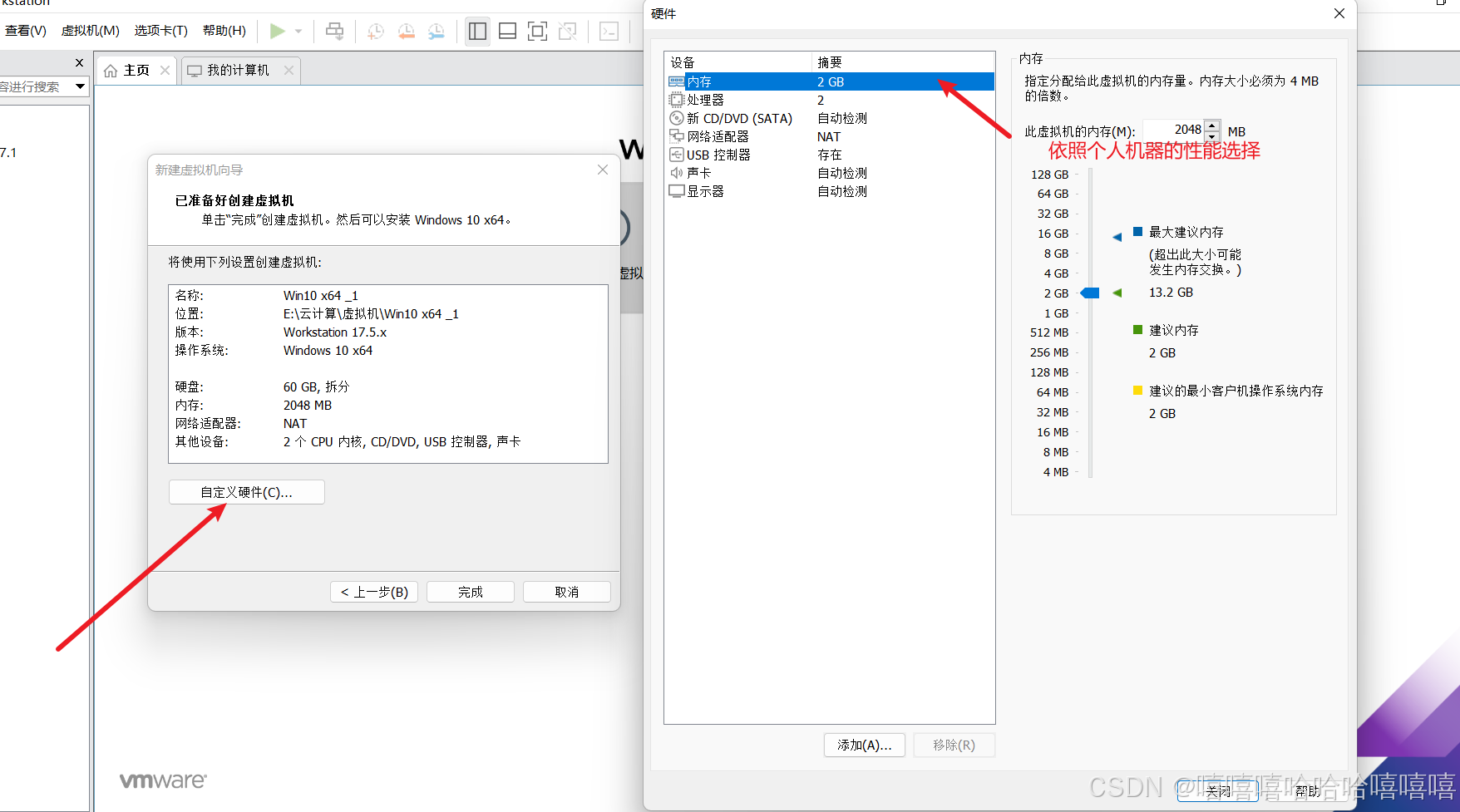Image resolution: width=1460 pixels, height=812 pixels.
Task: Select the 新 CD/DVD (SATA) device row
Action: (831, 118)
